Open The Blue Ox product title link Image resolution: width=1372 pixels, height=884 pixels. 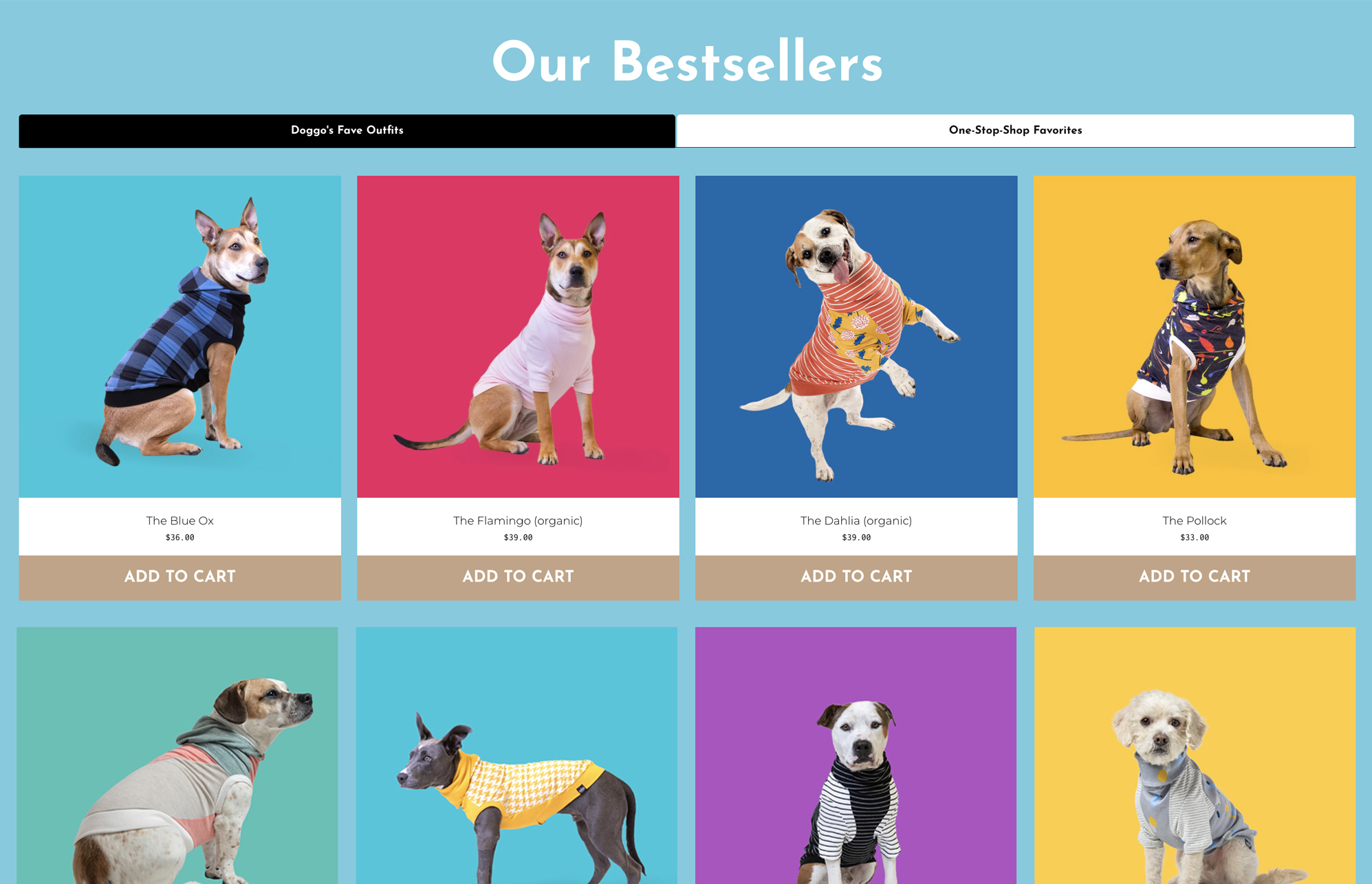click(180, 520)
